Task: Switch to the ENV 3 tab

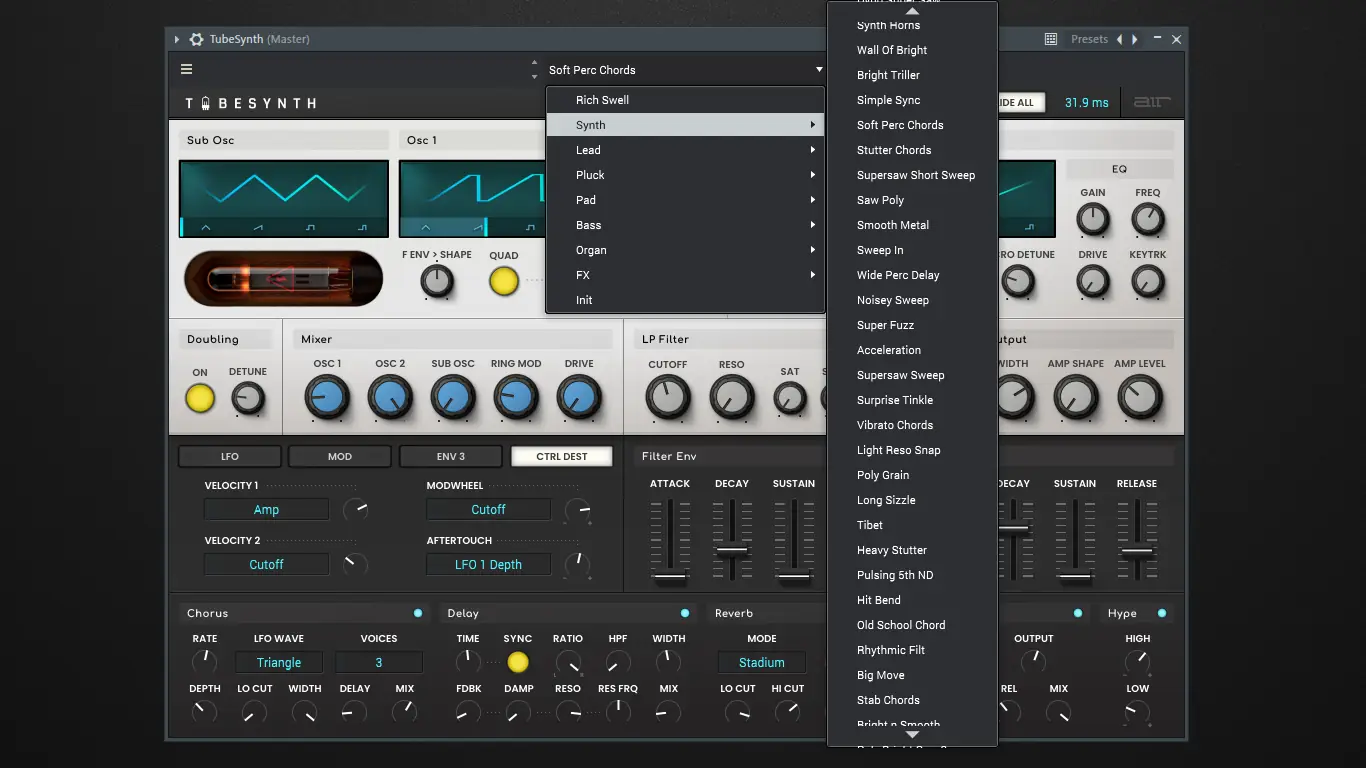Action: (450, 457)
